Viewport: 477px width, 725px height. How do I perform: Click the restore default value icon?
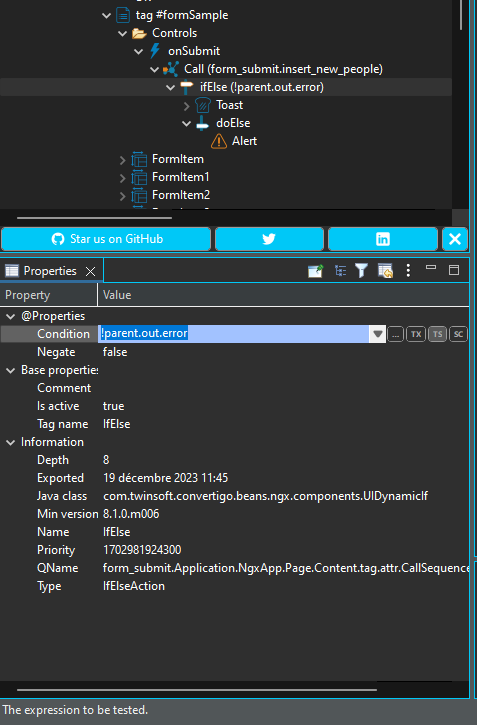click(x=385, y=270)
